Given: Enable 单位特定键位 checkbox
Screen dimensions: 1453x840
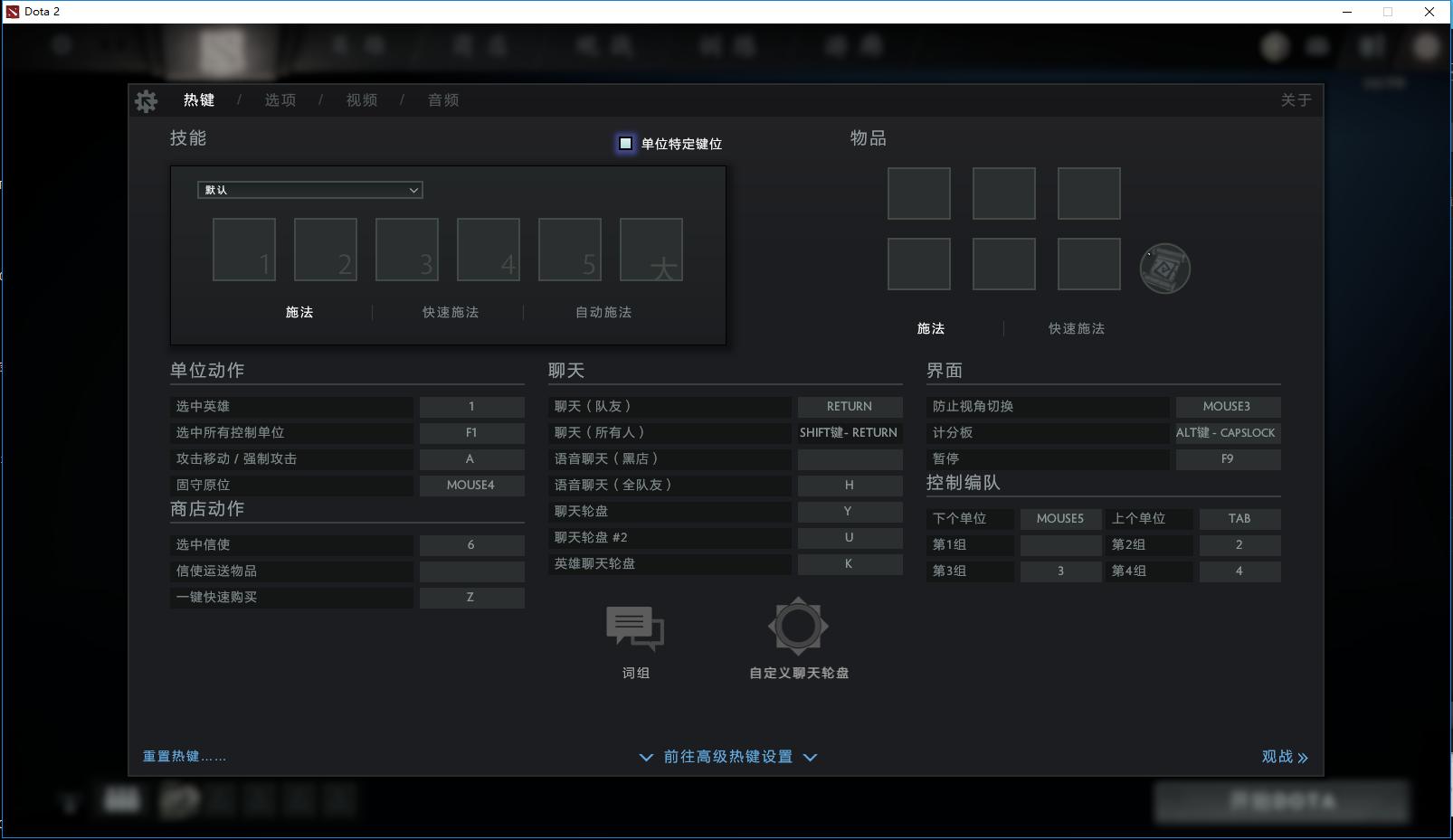Looking at the screenshot, I should tap(624, 143).
